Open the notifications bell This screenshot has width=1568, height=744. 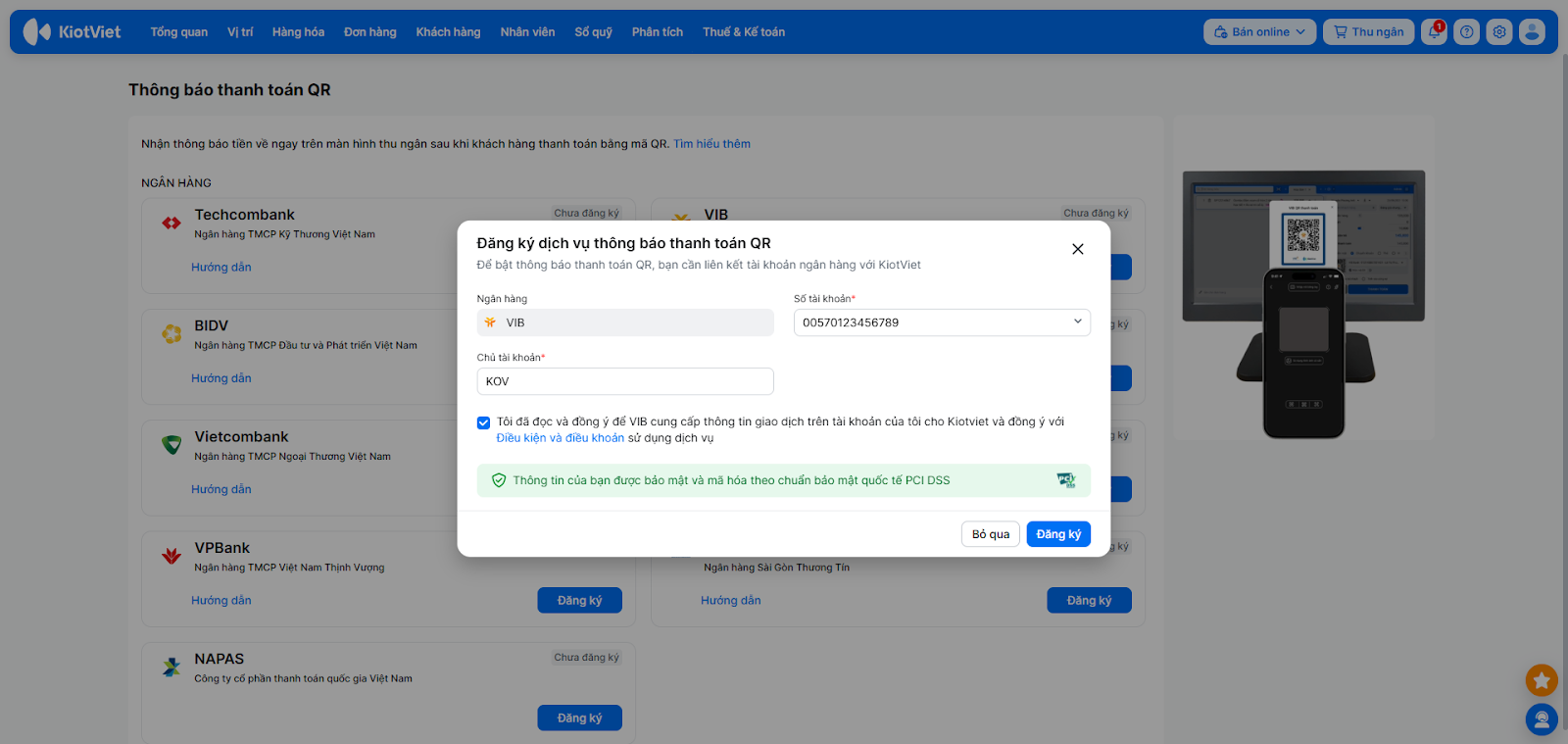tap(1434, 31)
